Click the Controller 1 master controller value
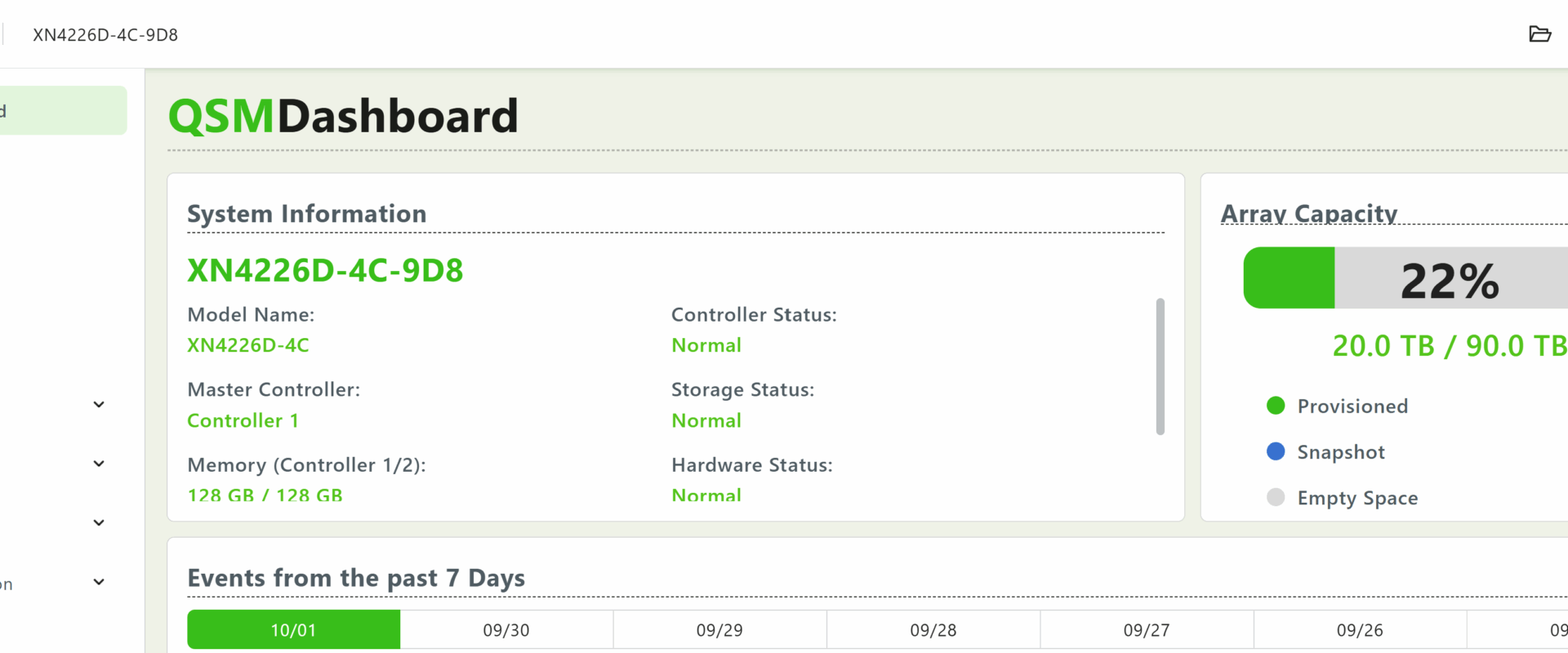Image resolution: width=1568 pixels, height=653 pixels. point(243,420)
